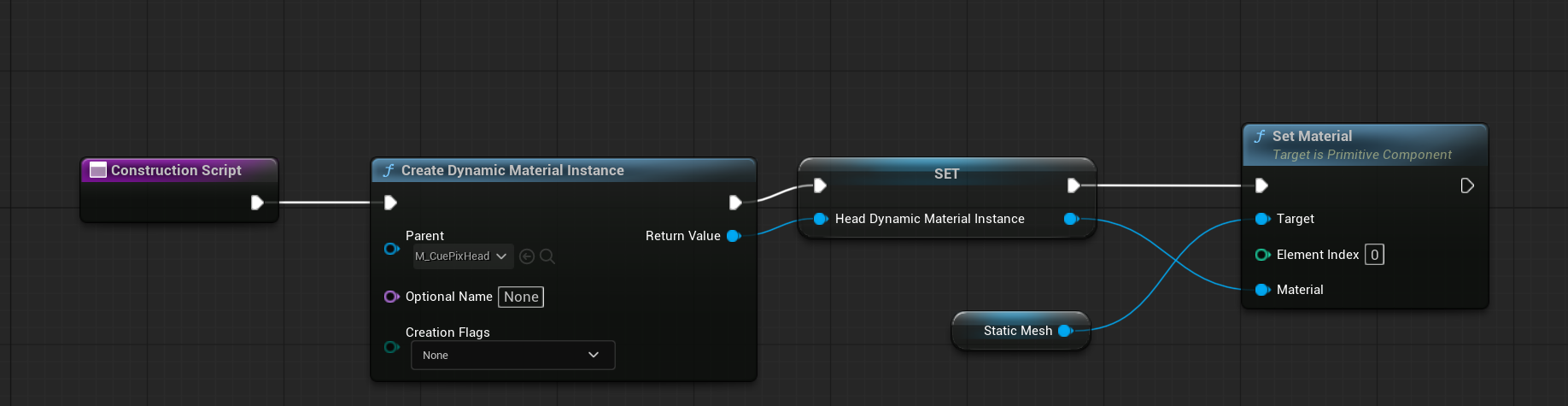Click function icon on Create Dynamic Material Instance
The width and height of the screenshot is (1568, 406).
[x=389, y=170]
